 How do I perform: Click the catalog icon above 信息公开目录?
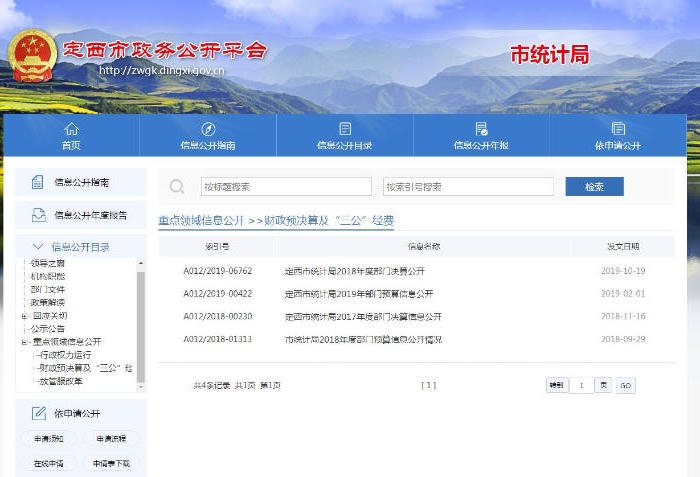coord(345,129)
